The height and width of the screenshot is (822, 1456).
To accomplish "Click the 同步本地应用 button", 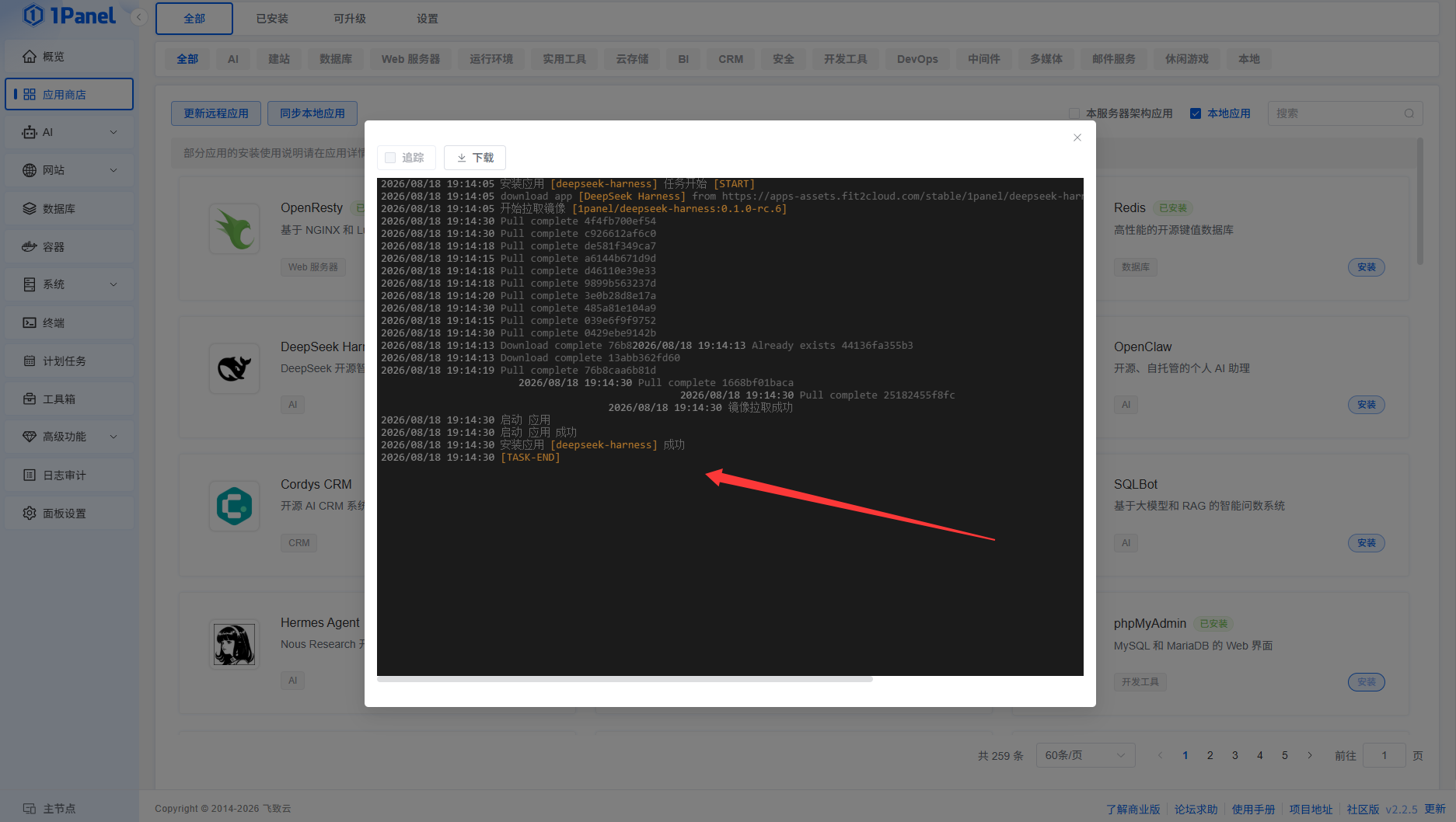I will pos(312,113).
